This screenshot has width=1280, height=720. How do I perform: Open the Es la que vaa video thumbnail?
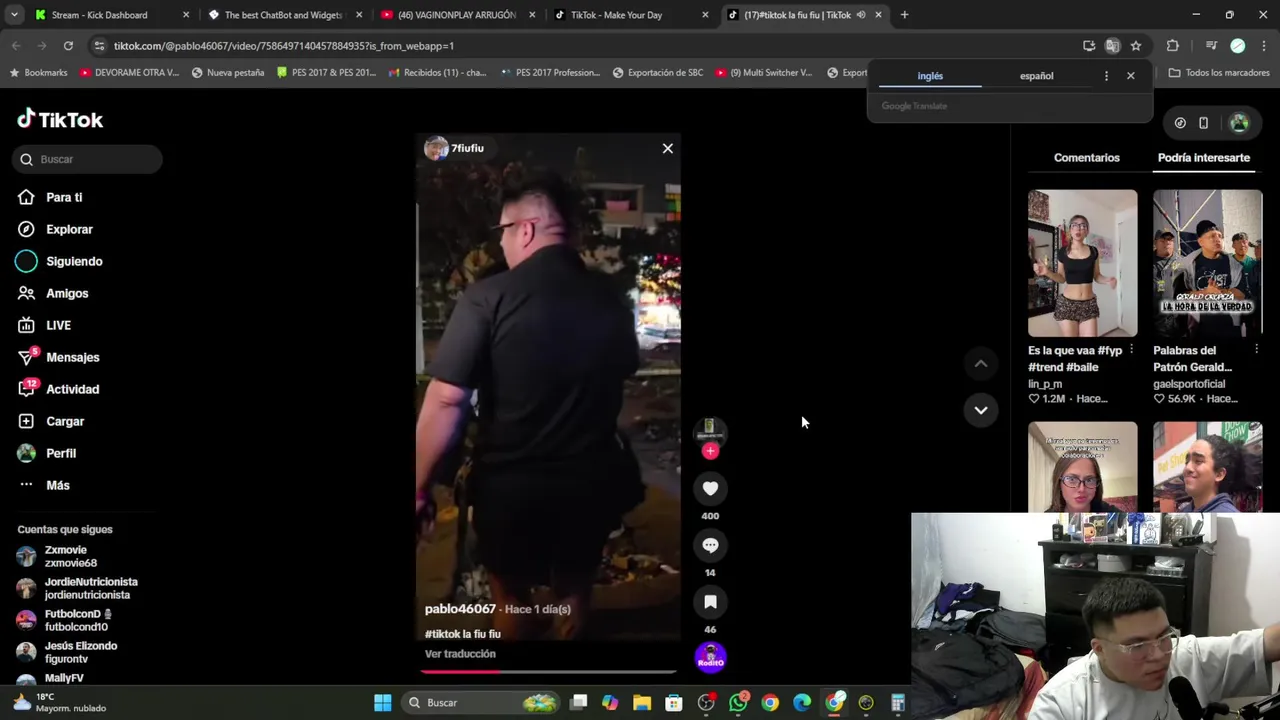pyautogui.click(x=1082, y=263)
